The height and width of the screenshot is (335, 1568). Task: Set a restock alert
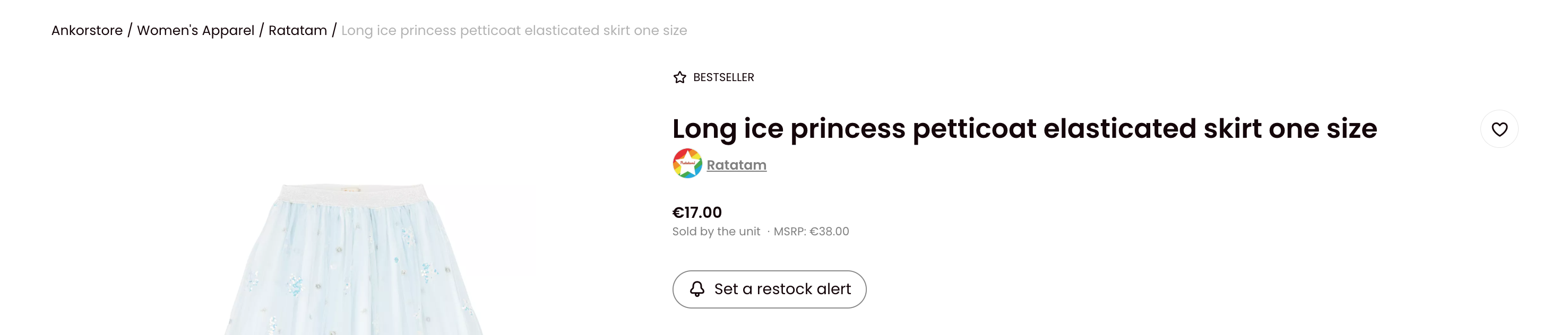769,289
